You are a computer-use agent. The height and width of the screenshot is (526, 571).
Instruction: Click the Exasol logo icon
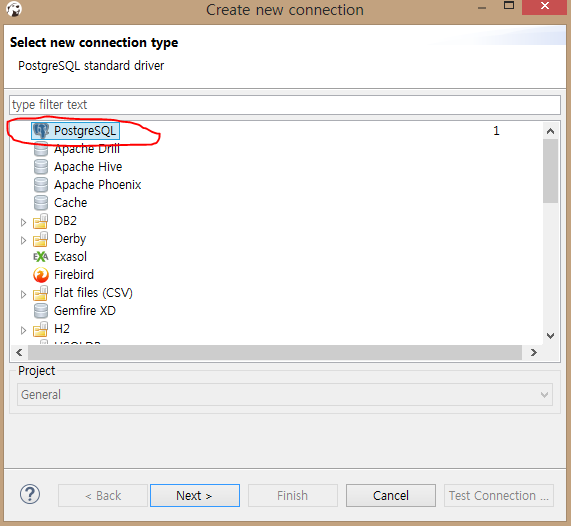[41, 257]
